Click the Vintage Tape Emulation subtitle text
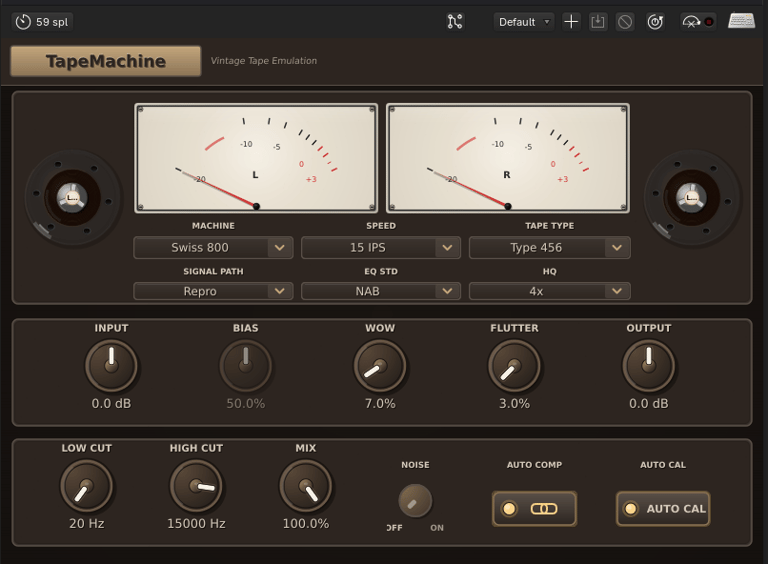The height and width of the screenshot is (564, 768). pyautogui.click(x=264, y=61)
